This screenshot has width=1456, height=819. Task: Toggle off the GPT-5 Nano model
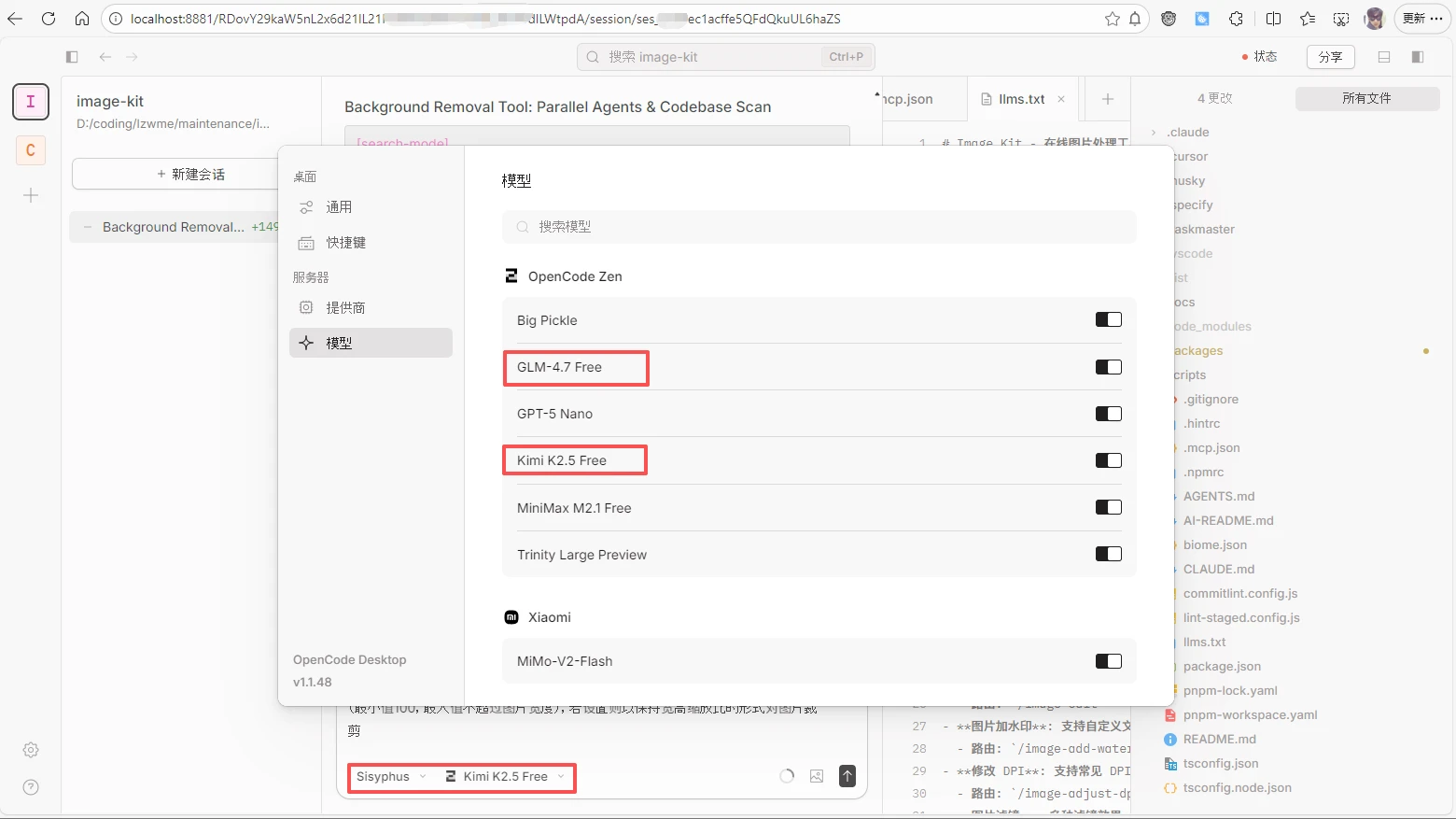point(1108,413)
